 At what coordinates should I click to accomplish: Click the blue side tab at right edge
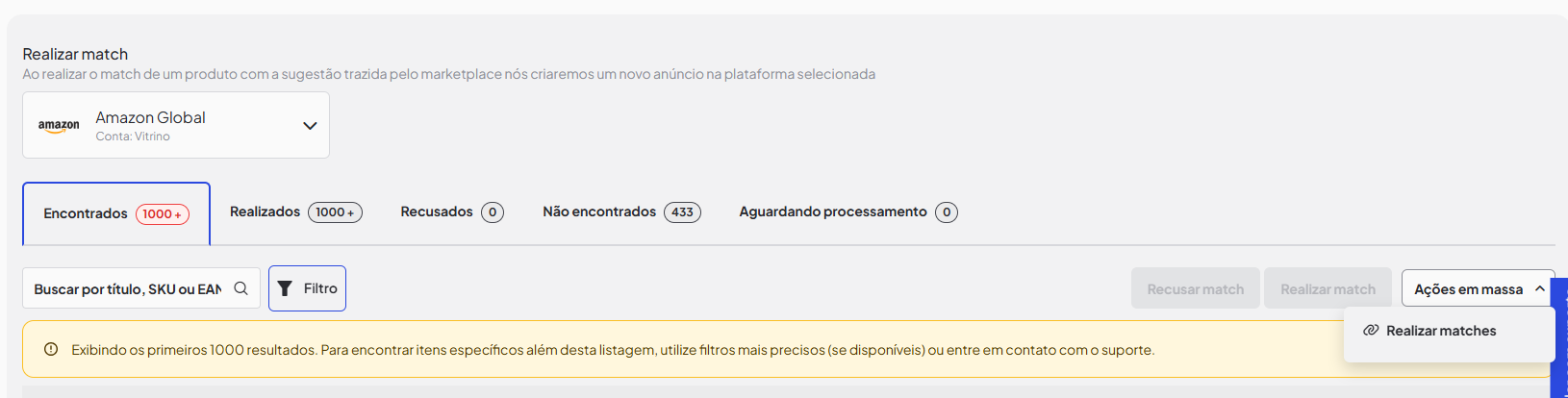(x=1559, y=337)
